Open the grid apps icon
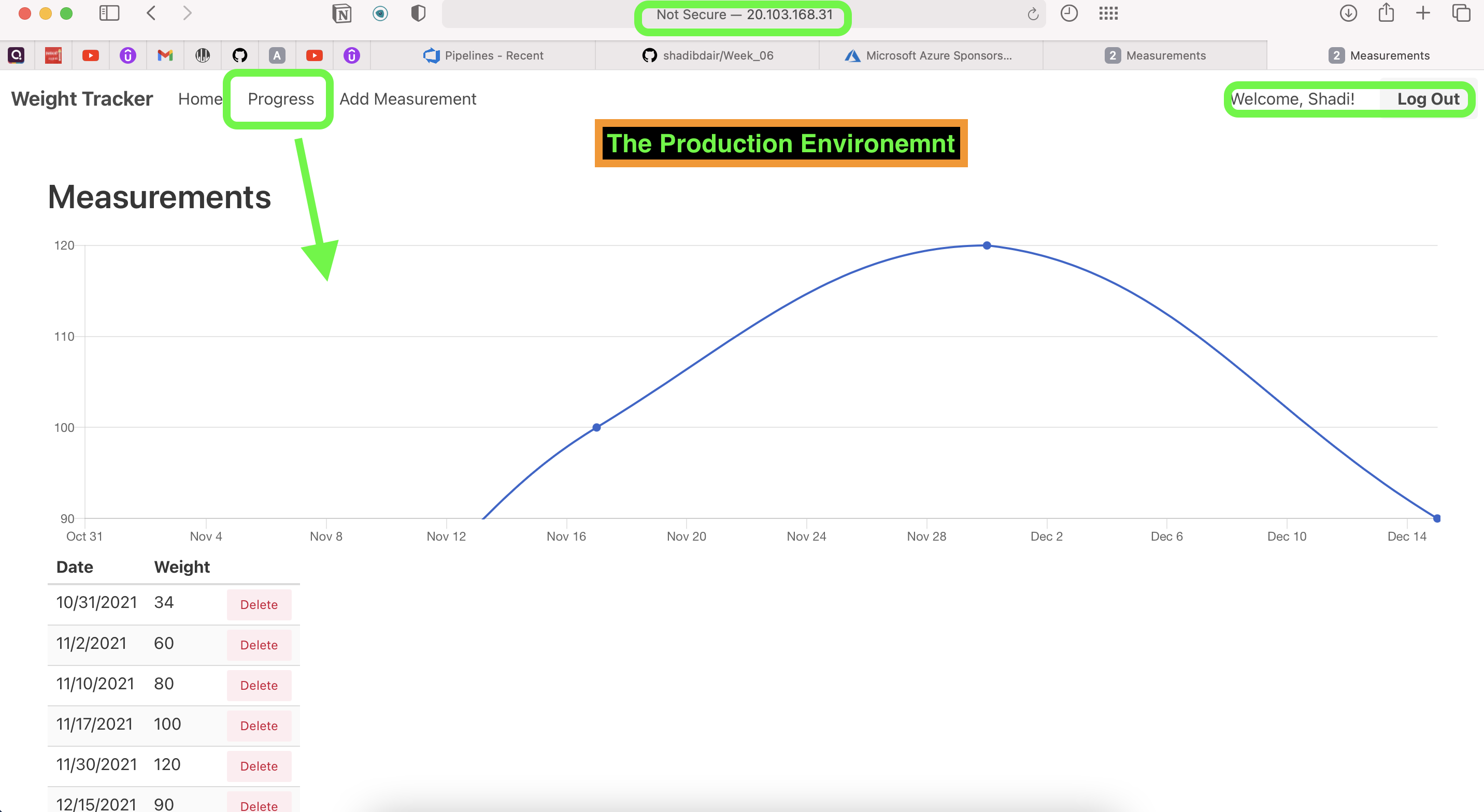The height and width of the screenshot is (812, 1484). click(1108, 13)
